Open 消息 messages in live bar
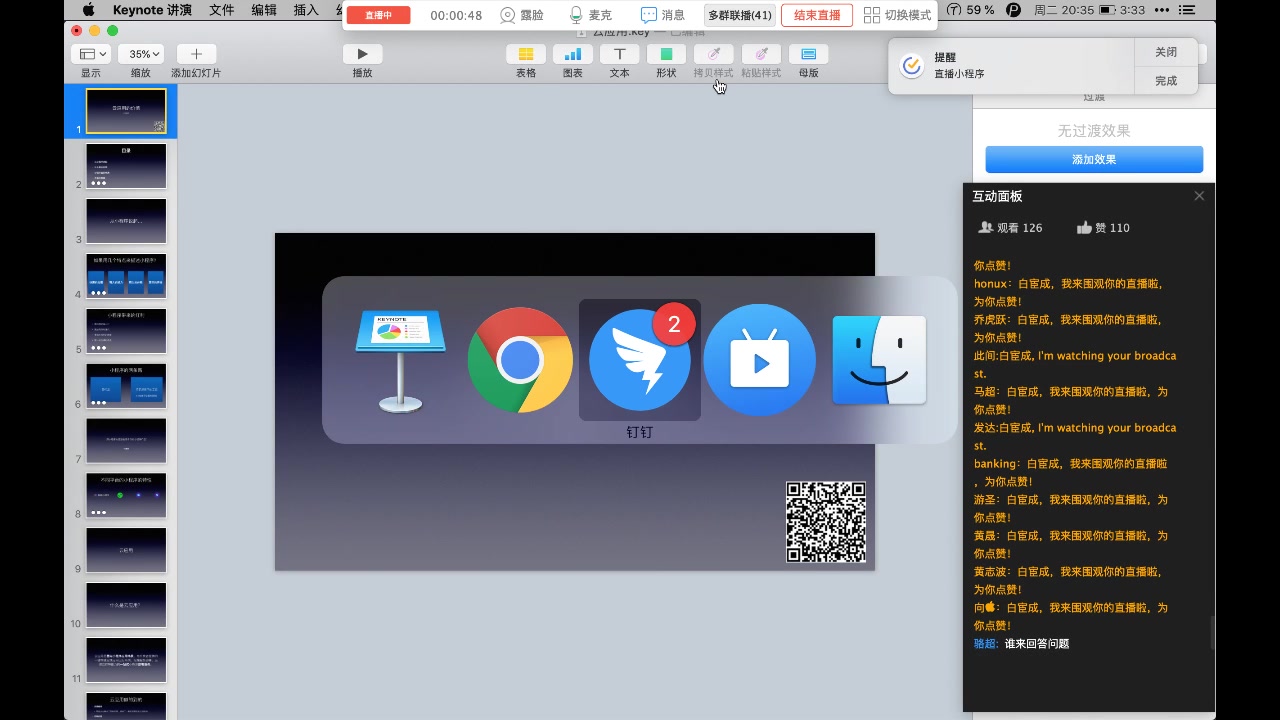This screenshot has height=720, width=1280. tap(663, 15)
